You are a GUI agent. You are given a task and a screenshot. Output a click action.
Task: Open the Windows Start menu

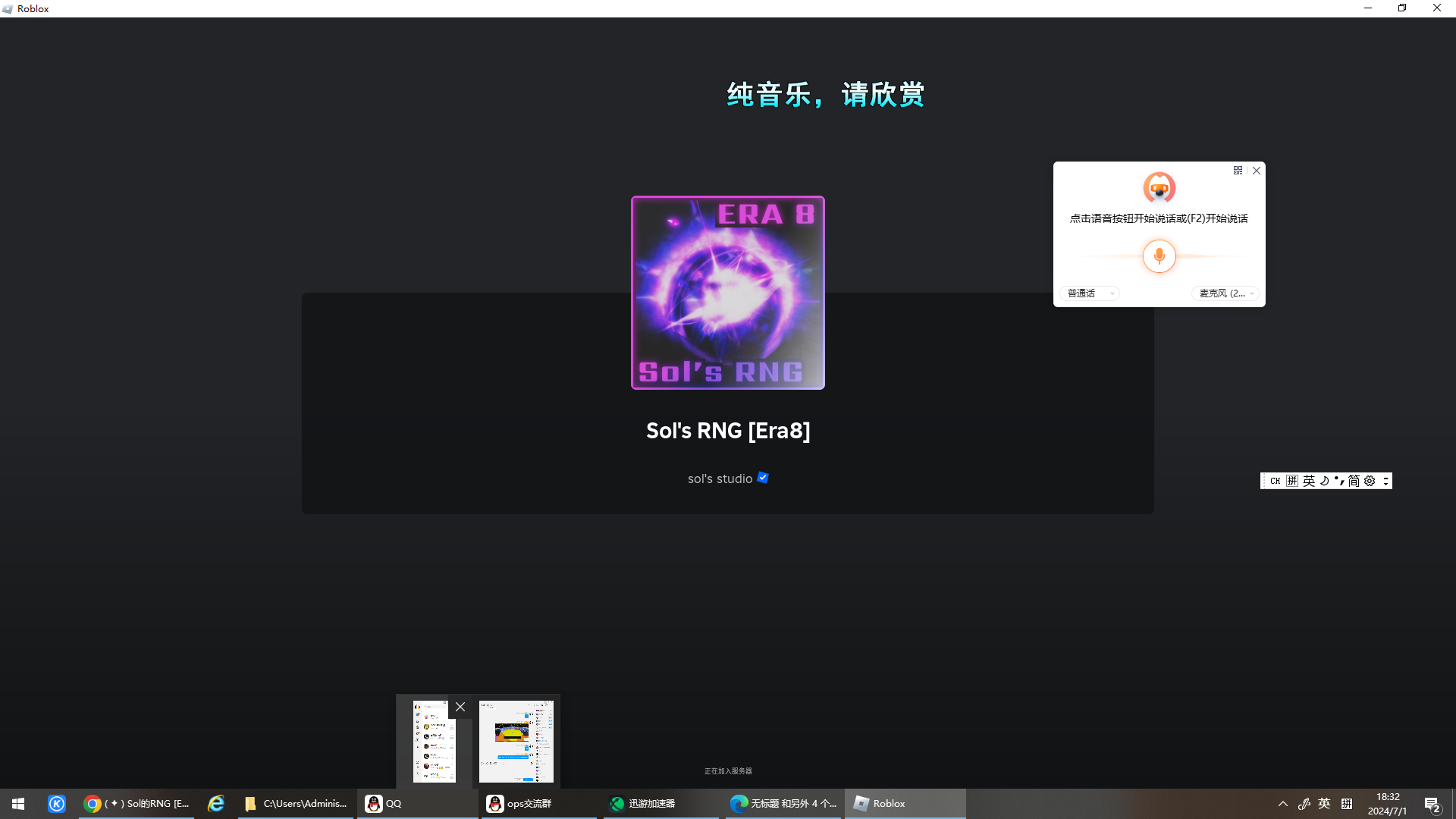click(18, 804)
